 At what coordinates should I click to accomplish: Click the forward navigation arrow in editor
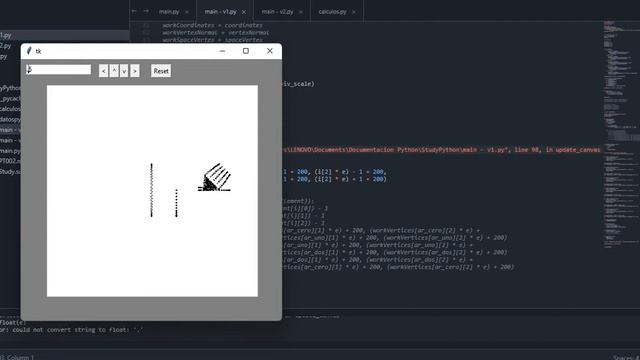coord(146,11)
